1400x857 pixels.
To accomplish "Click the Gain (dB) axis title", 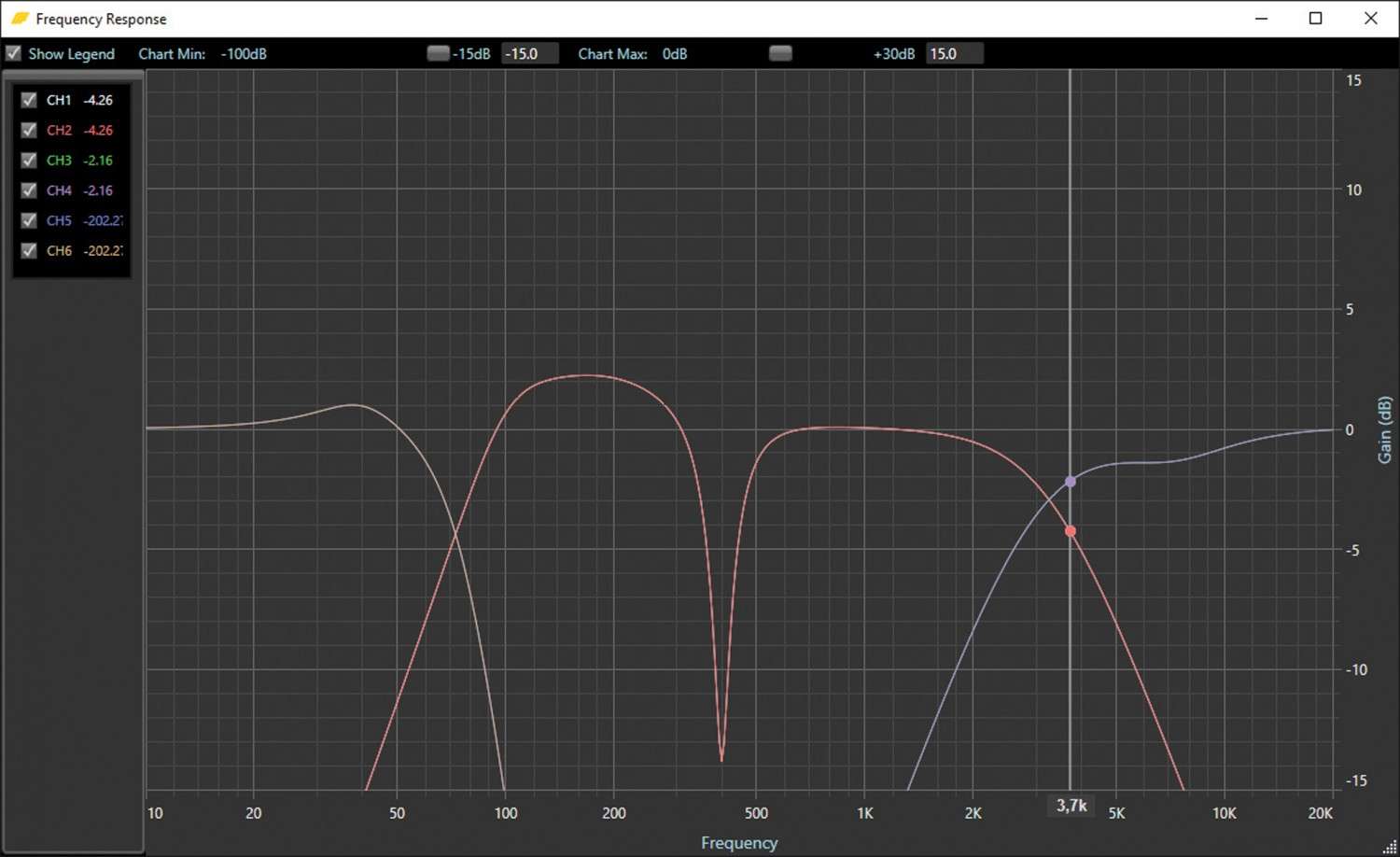I will click(1385, 429).
